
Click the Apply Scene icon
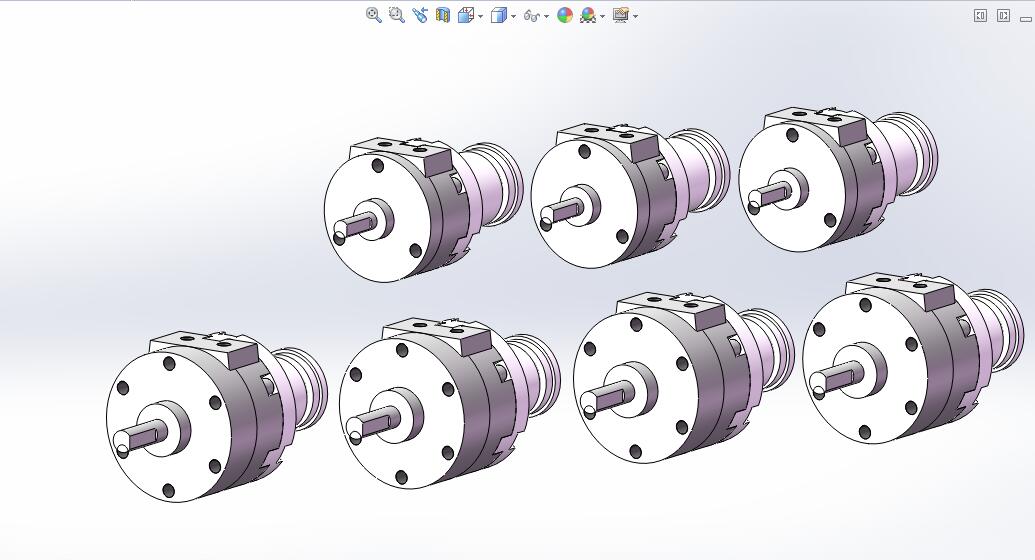tap(587, 15)
